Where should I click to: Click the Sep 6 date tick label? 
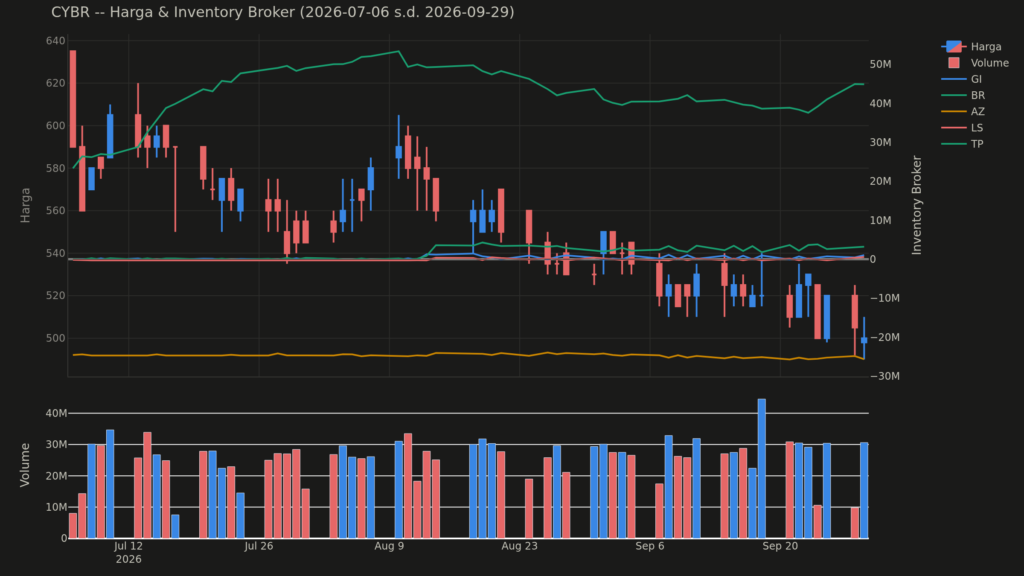click(650, 546)
